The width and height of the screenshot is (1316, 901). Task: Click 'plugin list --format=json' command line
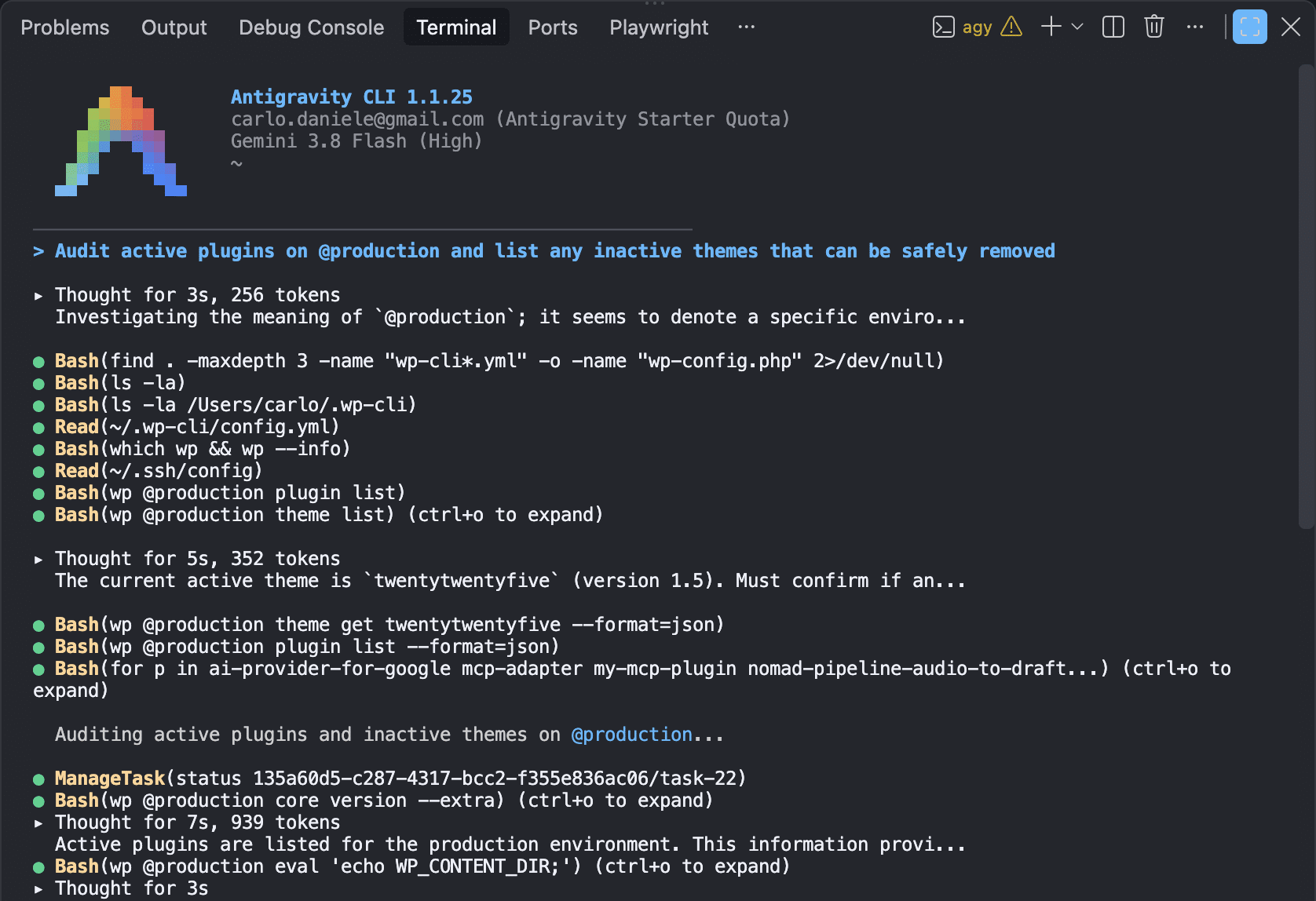(x=296, y=647)
